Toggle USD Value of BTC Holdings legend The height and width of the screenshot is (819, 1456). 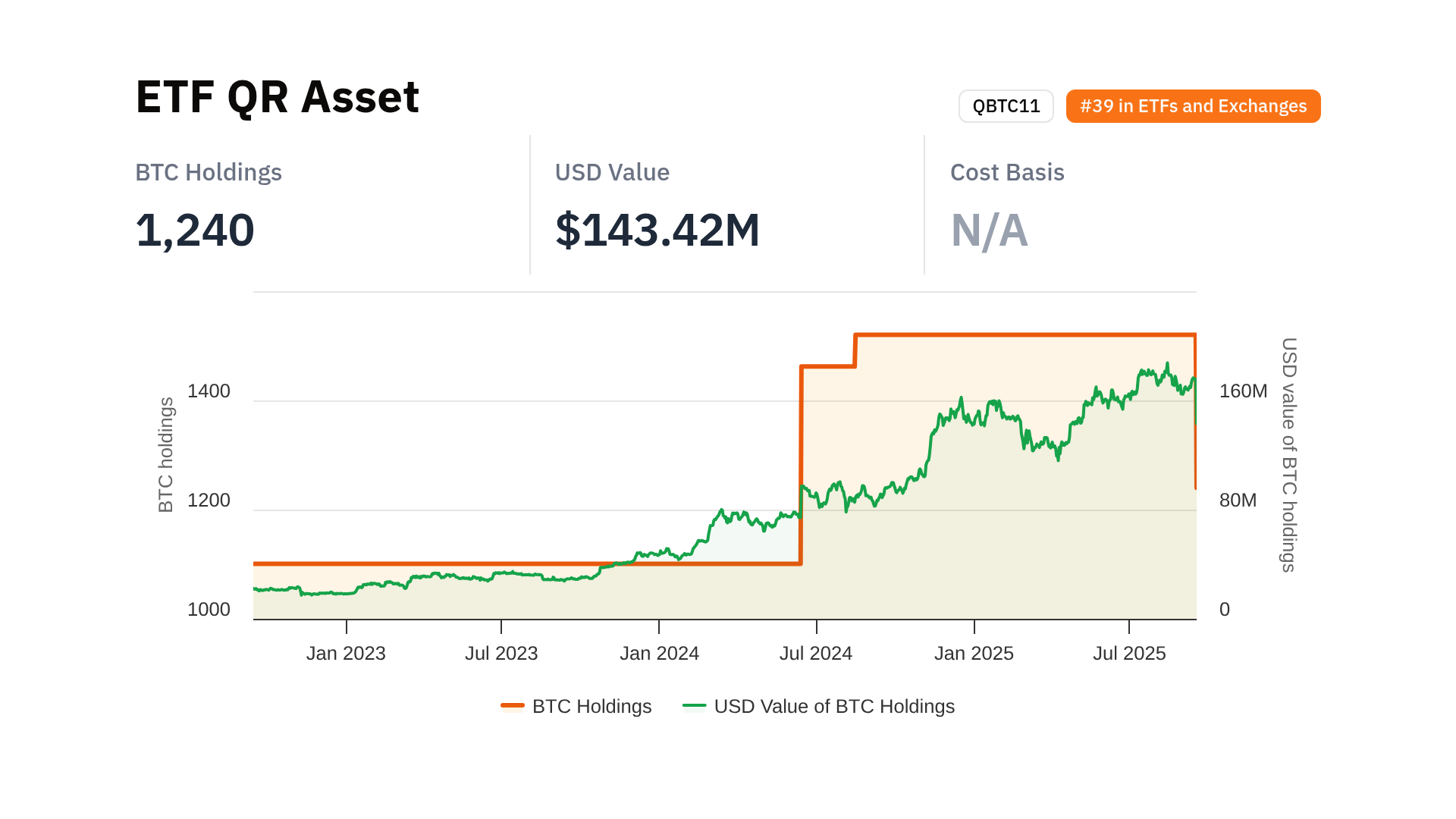point(833,706)
